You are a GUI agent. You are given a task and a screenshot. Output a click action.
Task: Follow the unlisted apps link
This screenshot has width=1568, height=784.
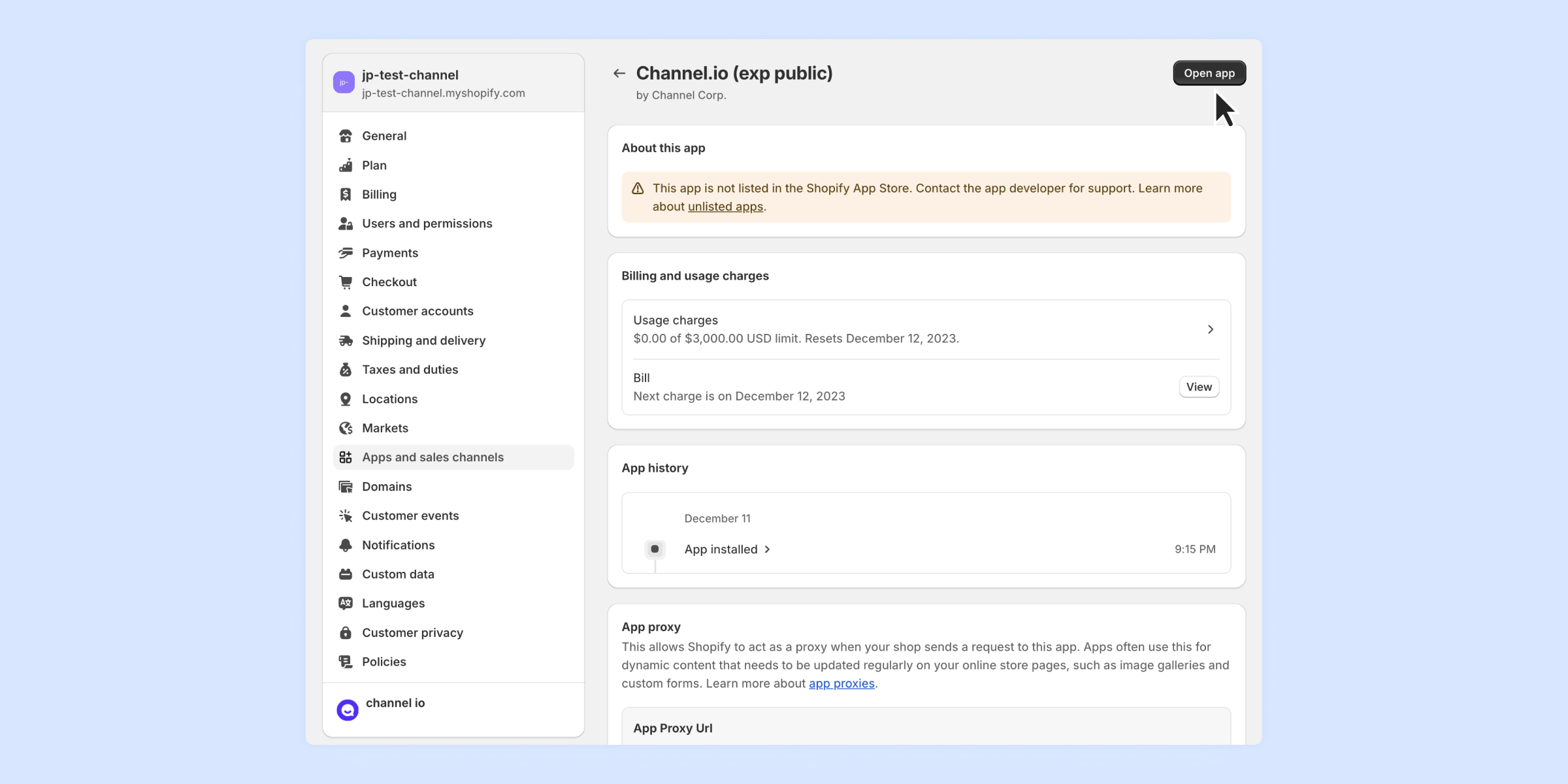(x=725, y=206)
